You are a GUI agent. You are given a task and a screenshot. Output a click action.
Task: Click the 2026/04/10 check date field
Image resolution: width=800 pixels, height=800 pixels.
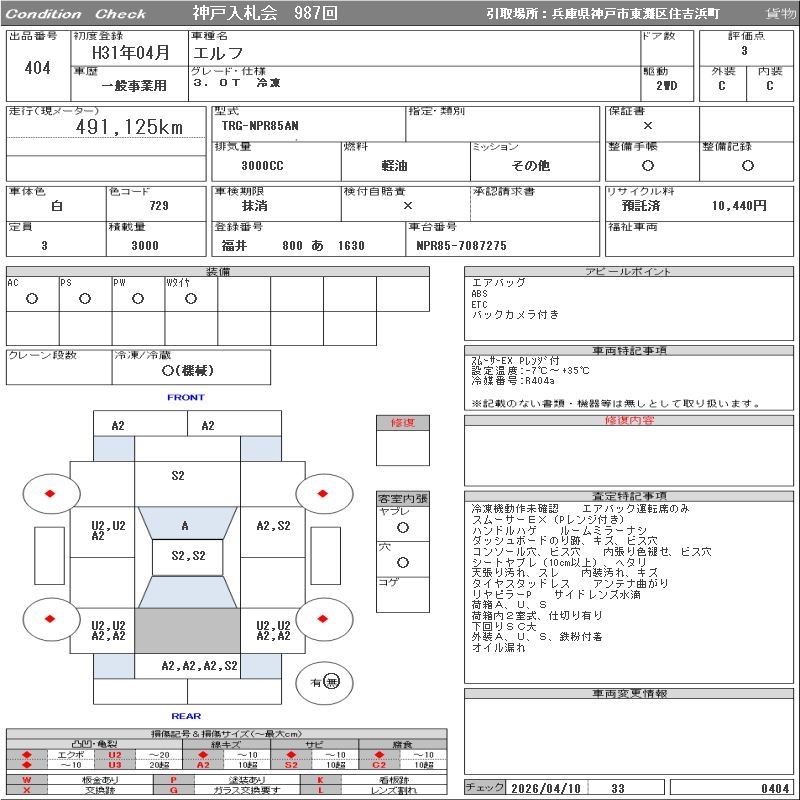point(546,788)
